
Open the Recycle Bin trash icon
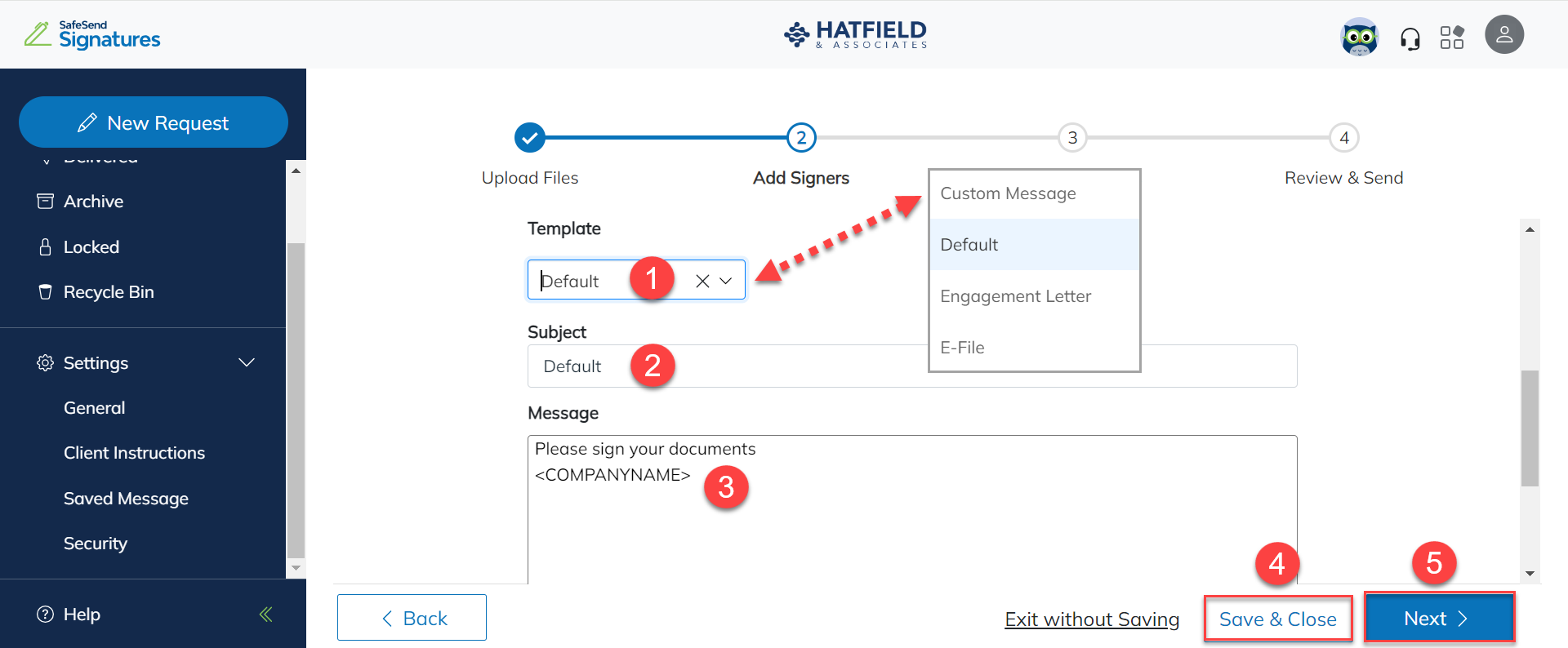(x=46, y=291)
